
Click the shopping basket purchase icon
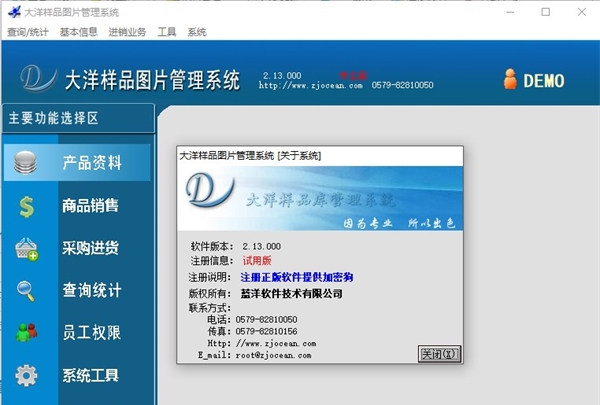(26, 249)
